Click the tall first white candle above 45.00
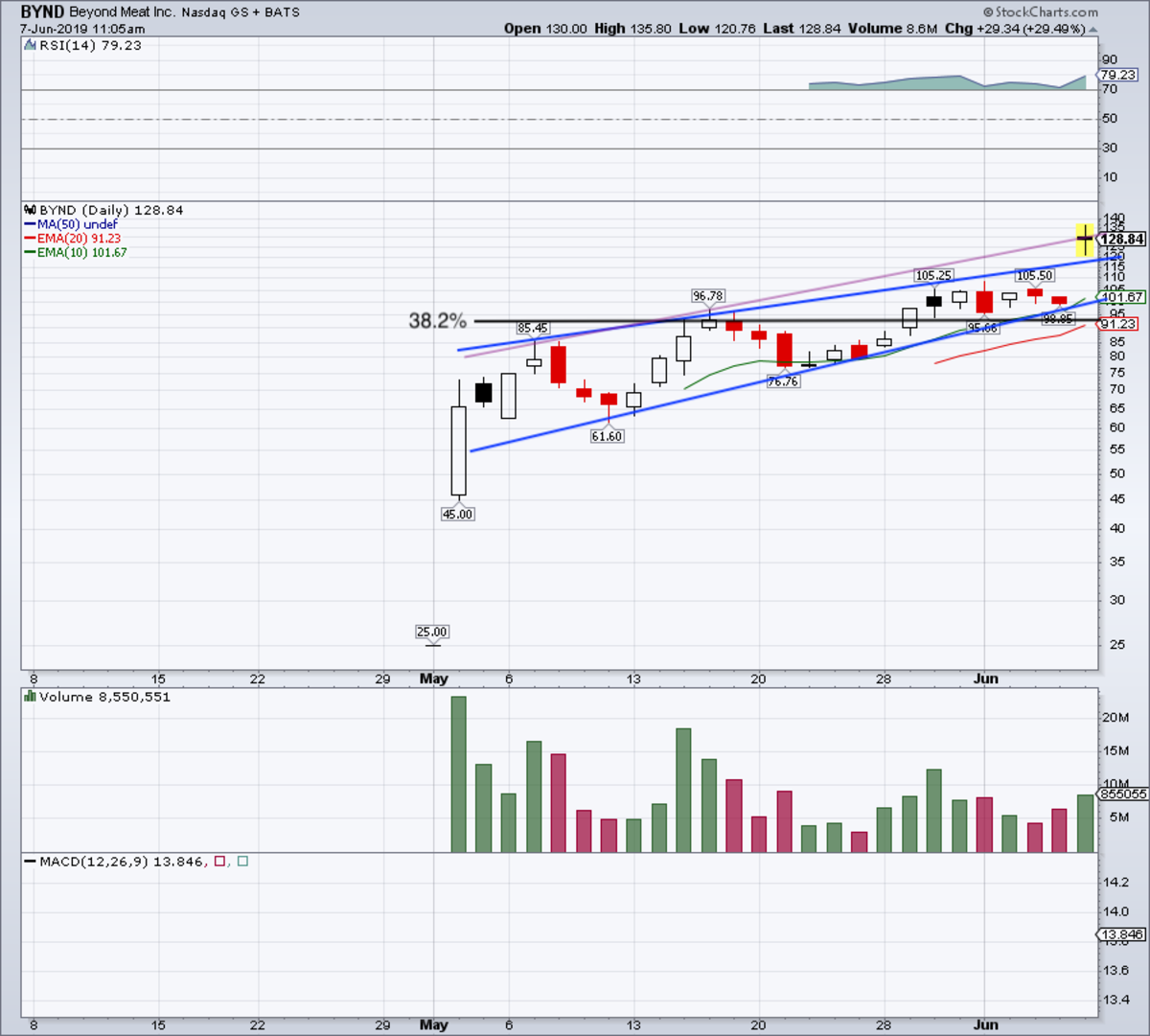This screenshot has width=1150, height=1036. pyautogui.click(x=458, y=450)
